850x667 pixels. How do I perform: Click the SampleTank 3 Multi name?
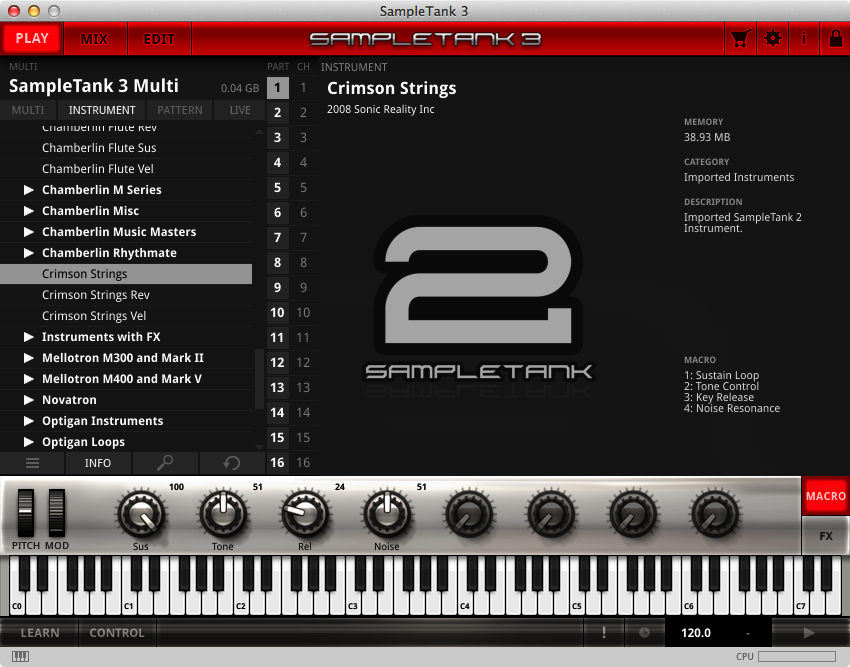pos(94,86)
